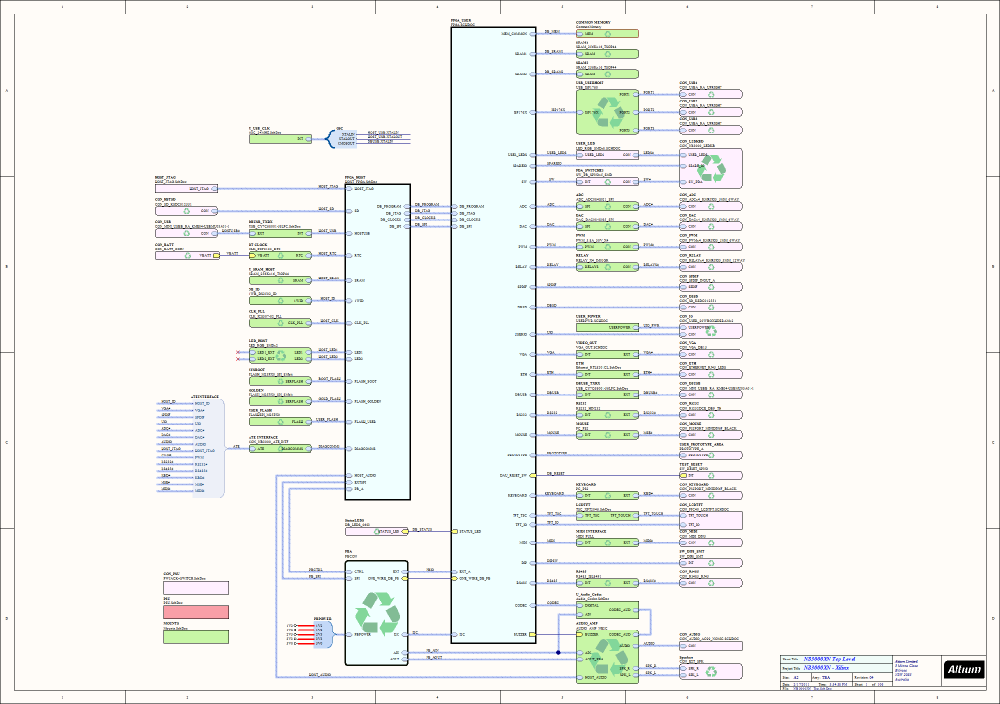Click the recycle icon in LED_HOST block
The width and height of the screenshot is (1000, 704).
pos(281,355)
